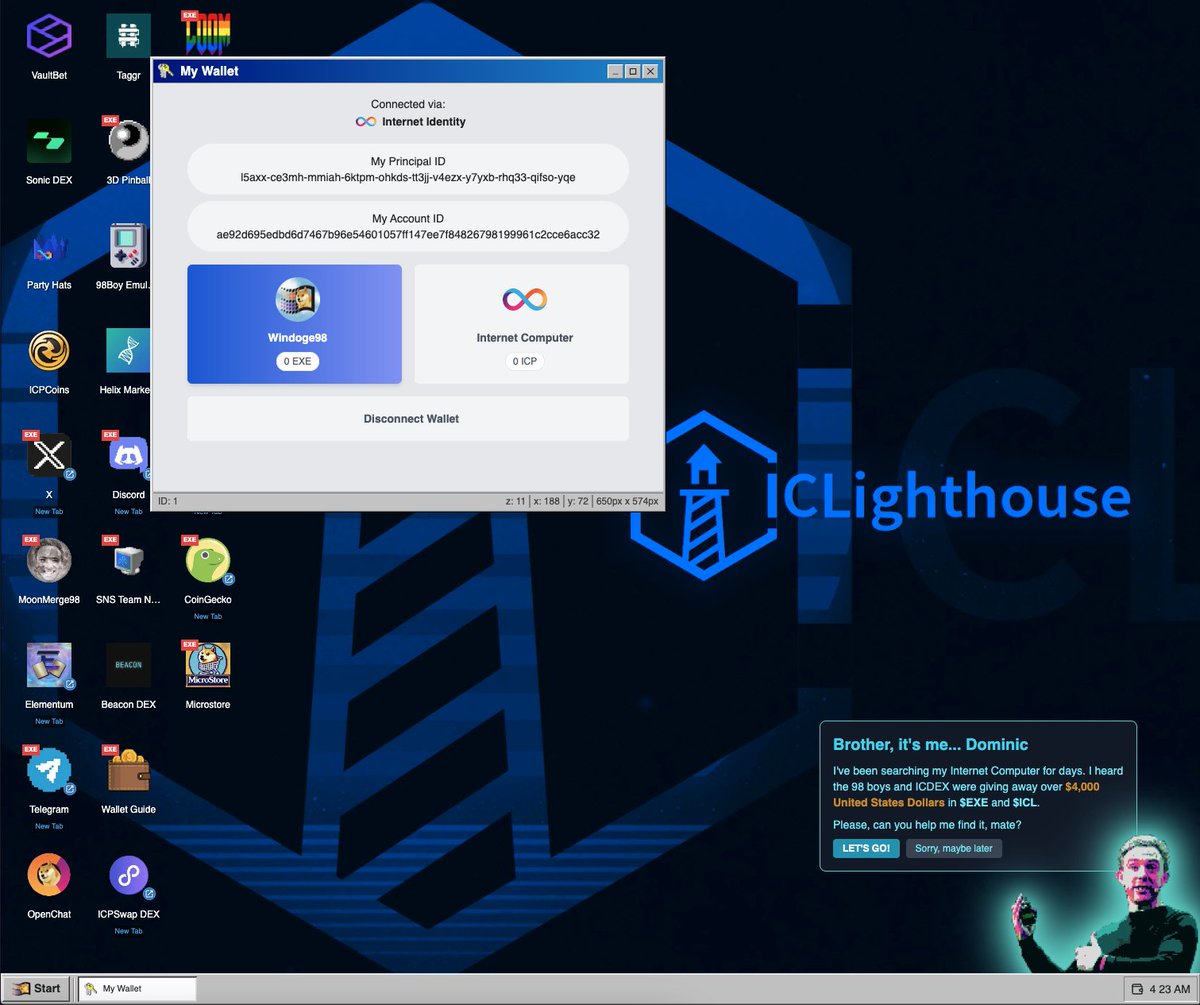Click the account ID hash ae92d695
This screenshot has height=1005, width=1200.
(x=408, y=234)
